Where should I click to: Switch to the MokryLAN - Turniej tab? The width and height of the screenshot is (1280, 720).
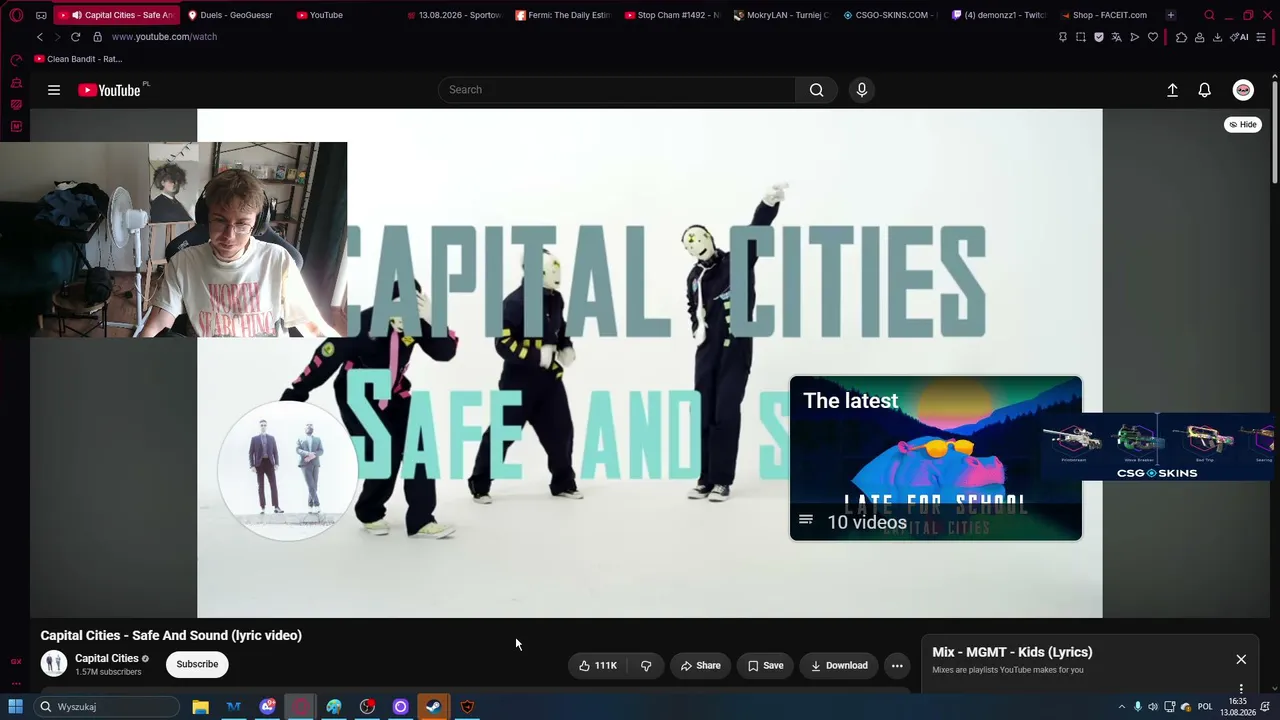(781, 15)
